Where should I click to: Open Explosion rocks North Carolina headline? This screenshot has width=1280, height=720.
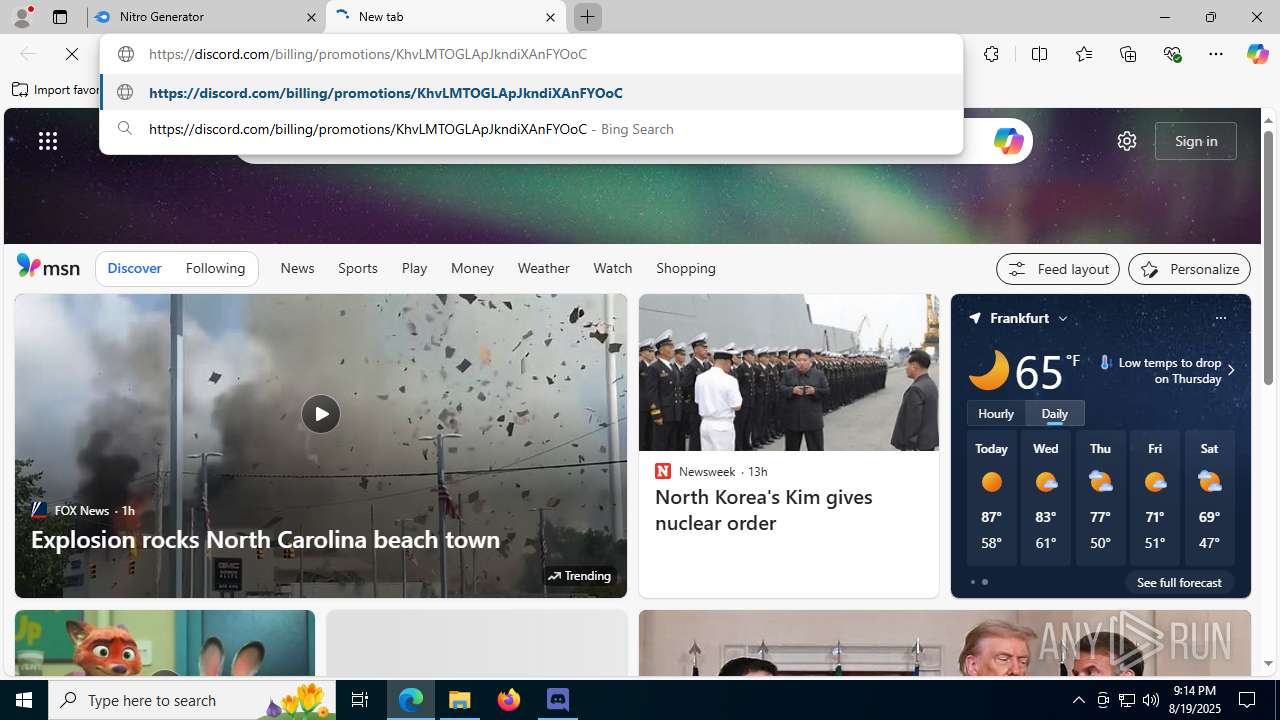tap(265, 539)
